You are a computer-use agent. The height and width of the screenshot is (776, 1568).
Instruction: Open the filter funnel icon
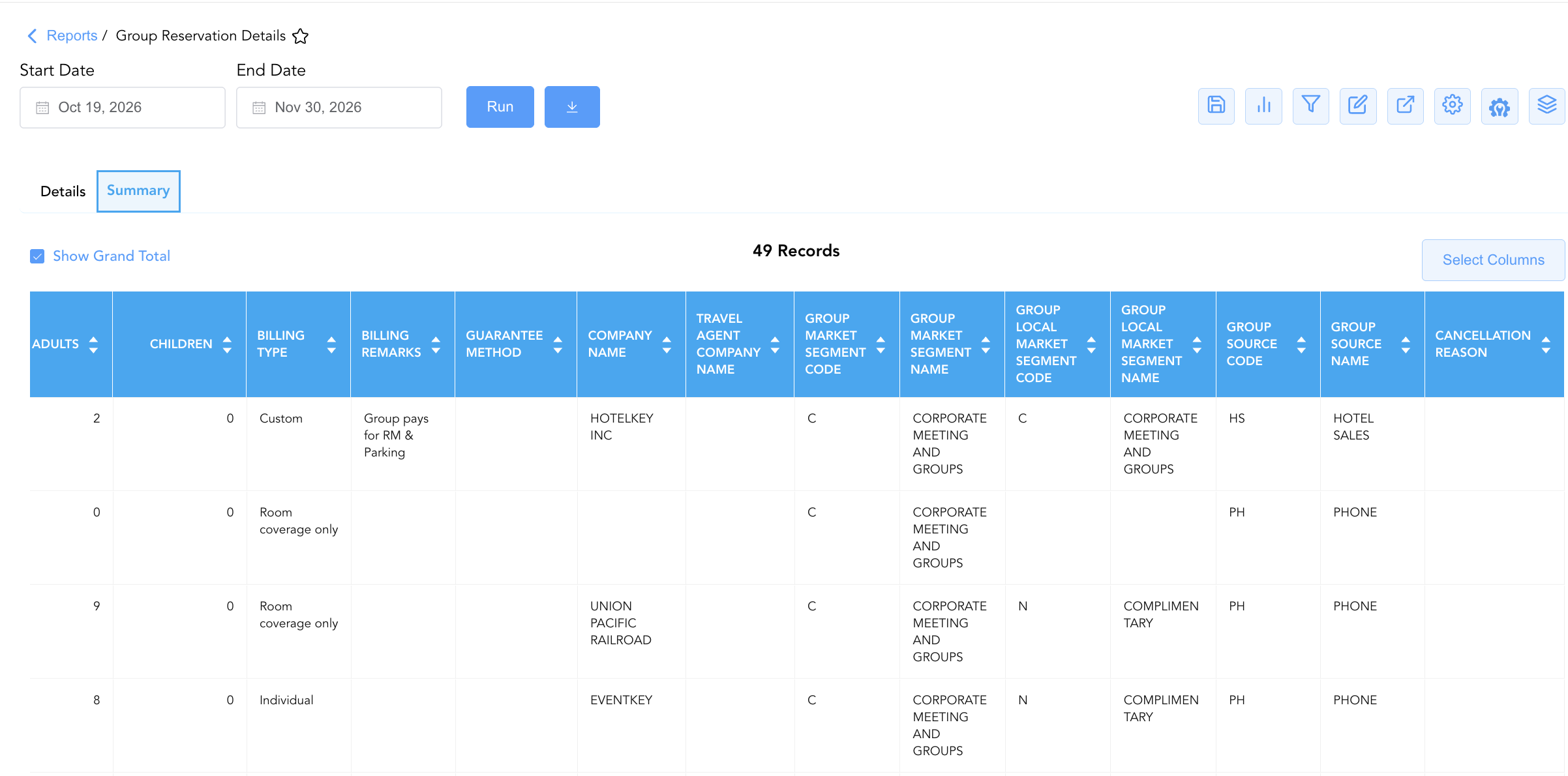click(x=1310, y=106)
